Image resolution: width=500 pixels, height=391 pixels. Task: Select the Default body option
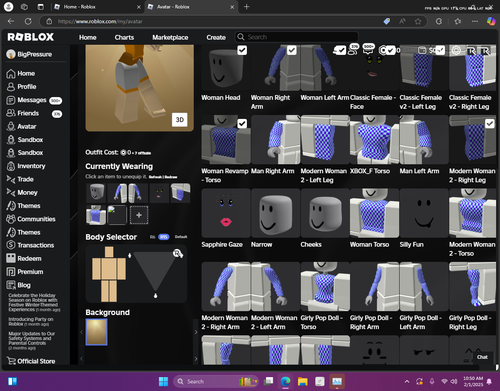[181, 237]
